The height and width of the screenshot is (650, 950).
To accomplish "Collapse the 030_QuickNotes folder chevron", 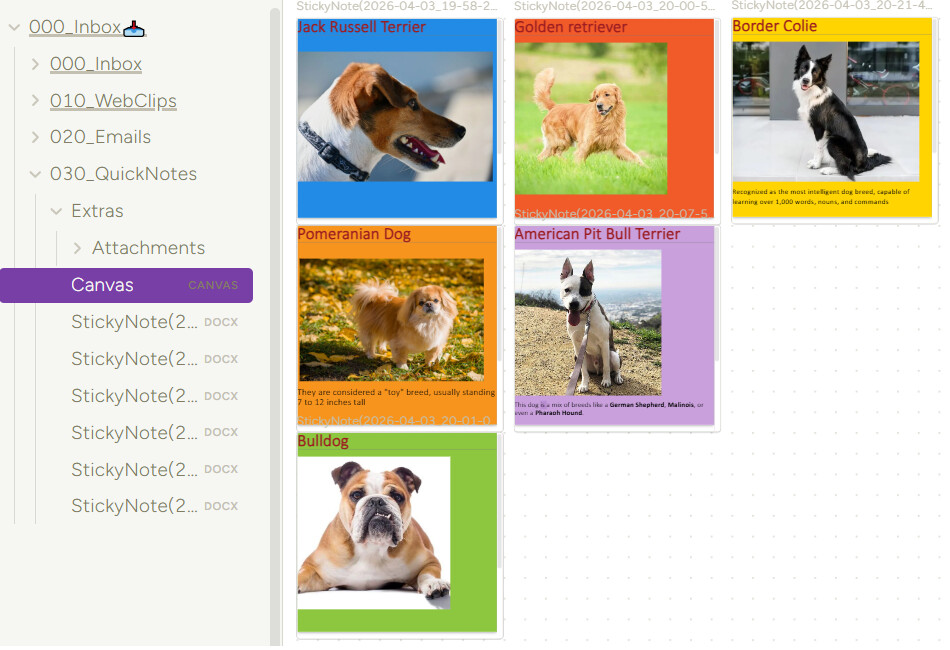I will click(35, 174).
